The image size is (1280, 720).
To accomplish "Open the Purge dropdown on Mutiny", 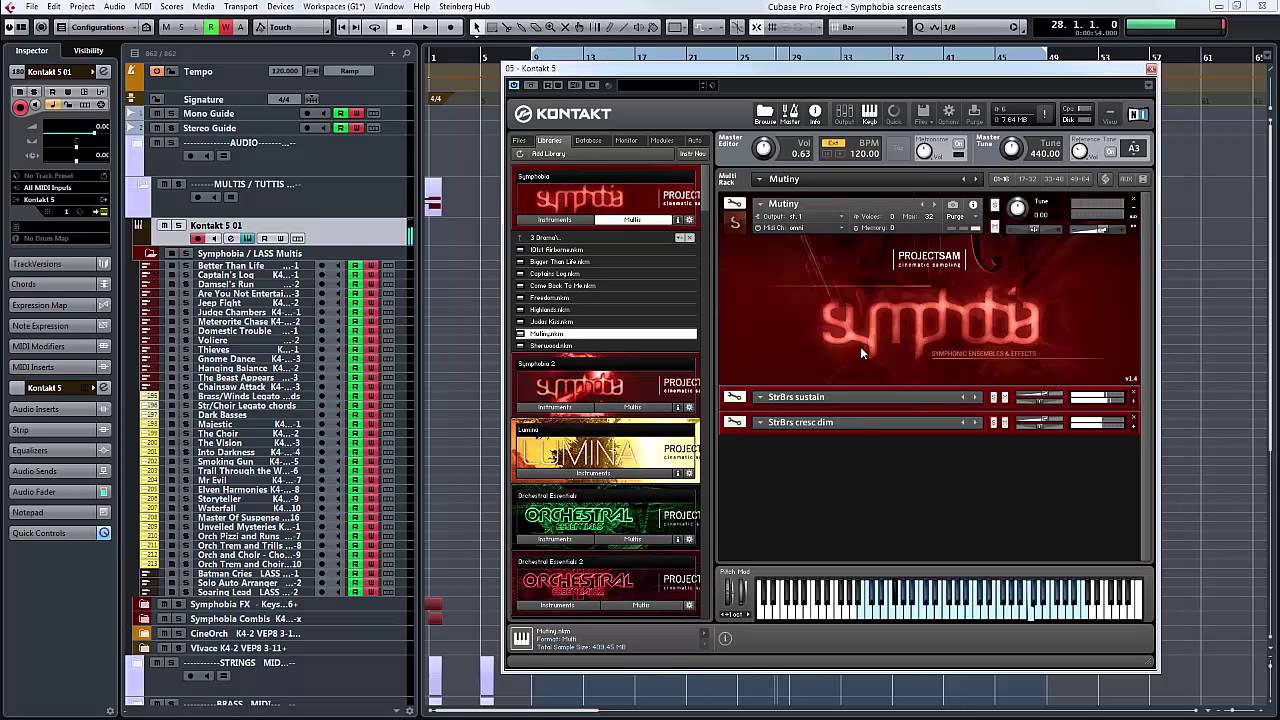I will [961, 217].
